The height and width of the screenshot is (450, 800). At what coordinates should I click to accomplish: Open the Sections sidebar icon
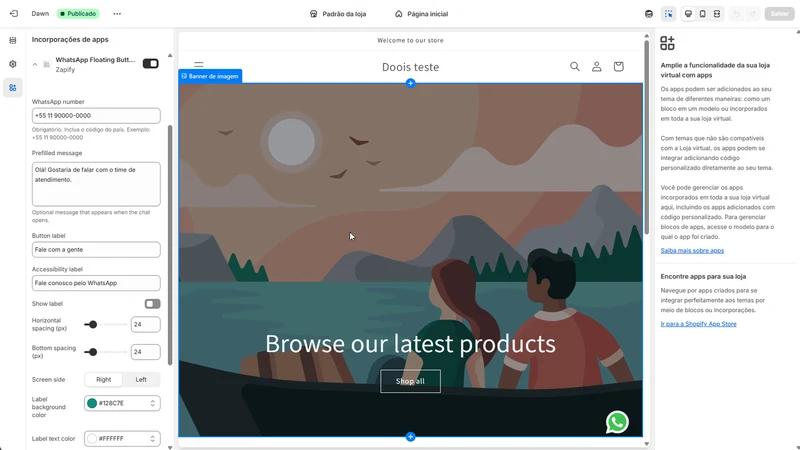pos(13,40)
